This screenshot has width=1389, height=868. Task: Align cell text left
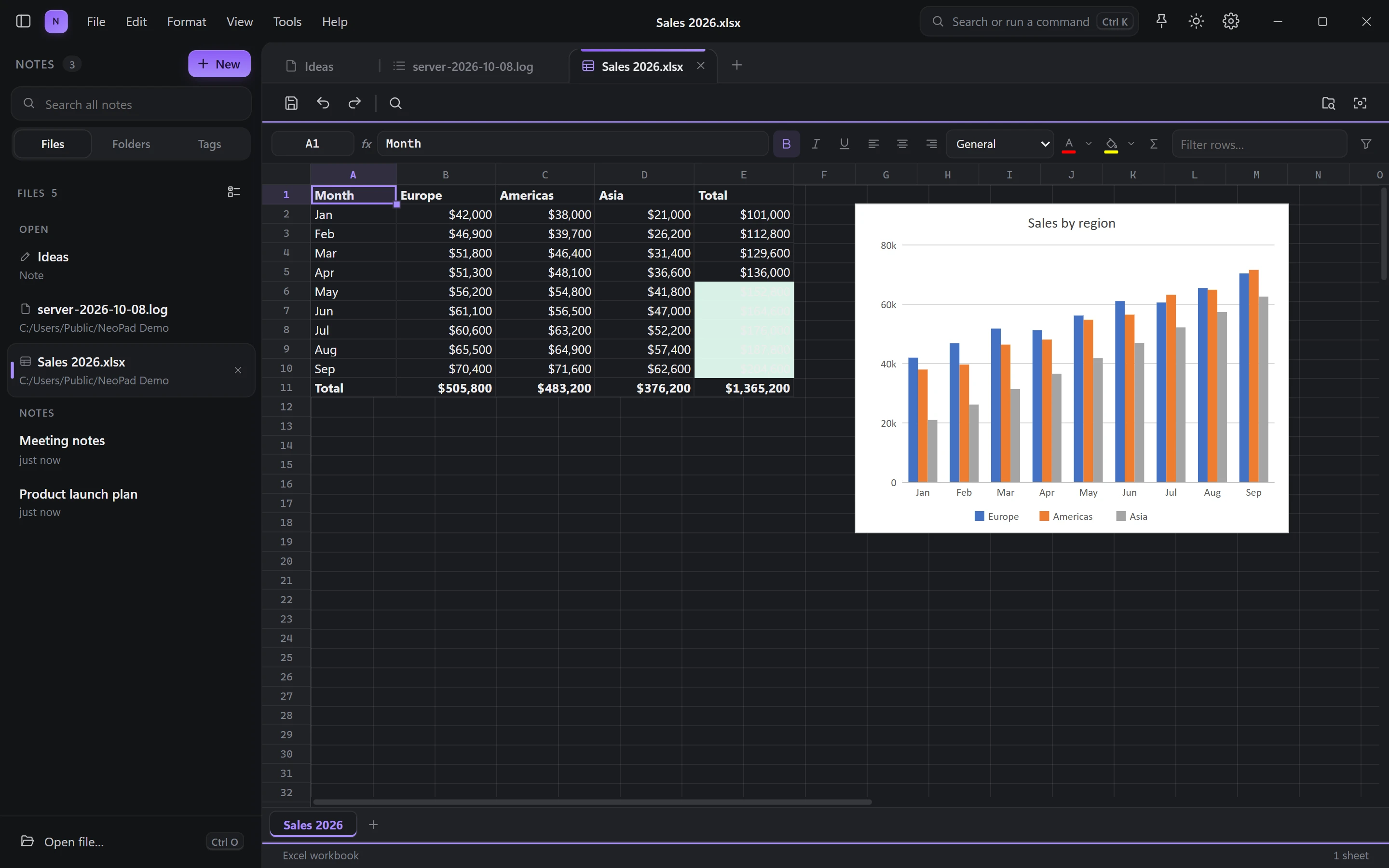tap(873, 144)
